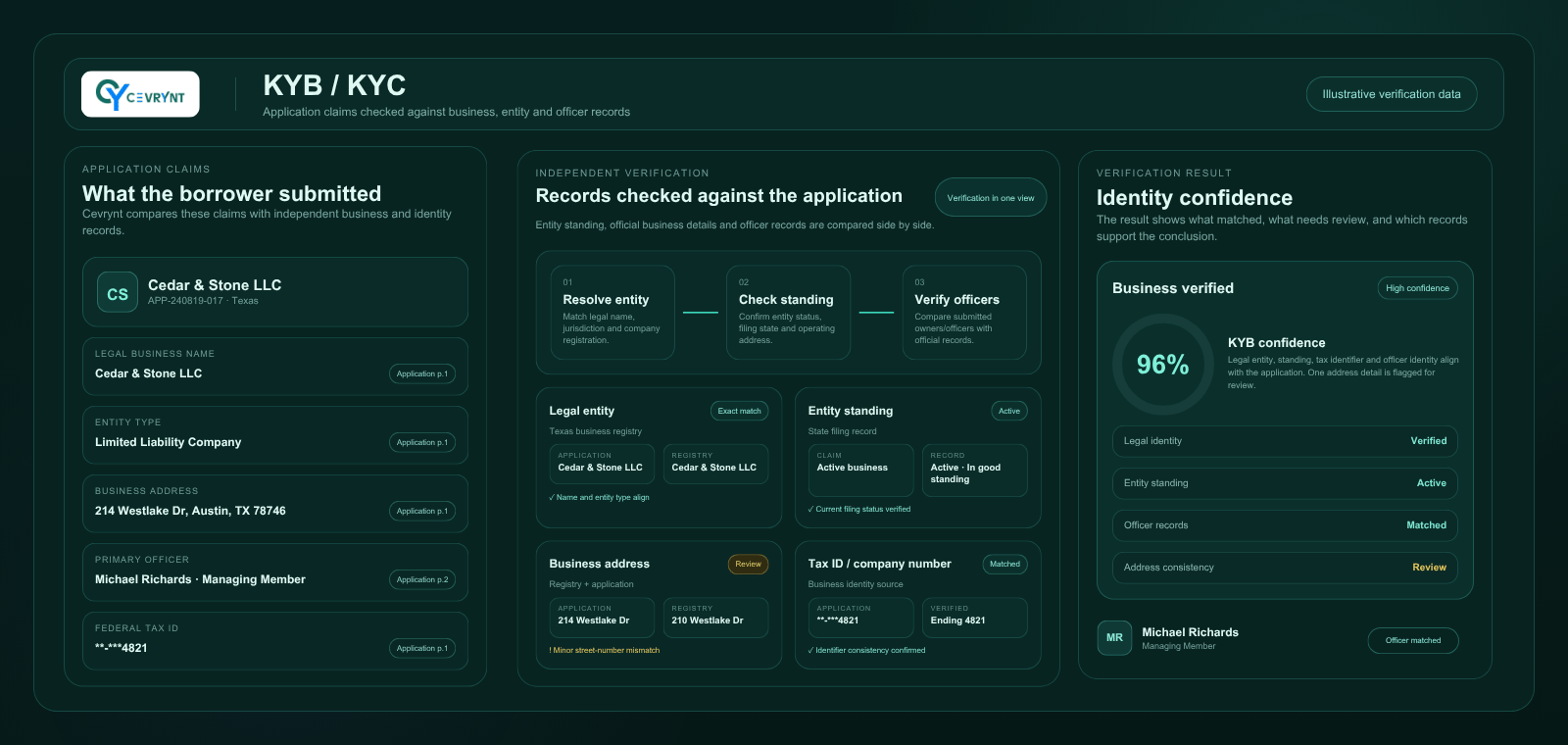This screenshot has height=745, width=1568.
Task: Click the Review badge on Business address
Action: tap(748, 564)
